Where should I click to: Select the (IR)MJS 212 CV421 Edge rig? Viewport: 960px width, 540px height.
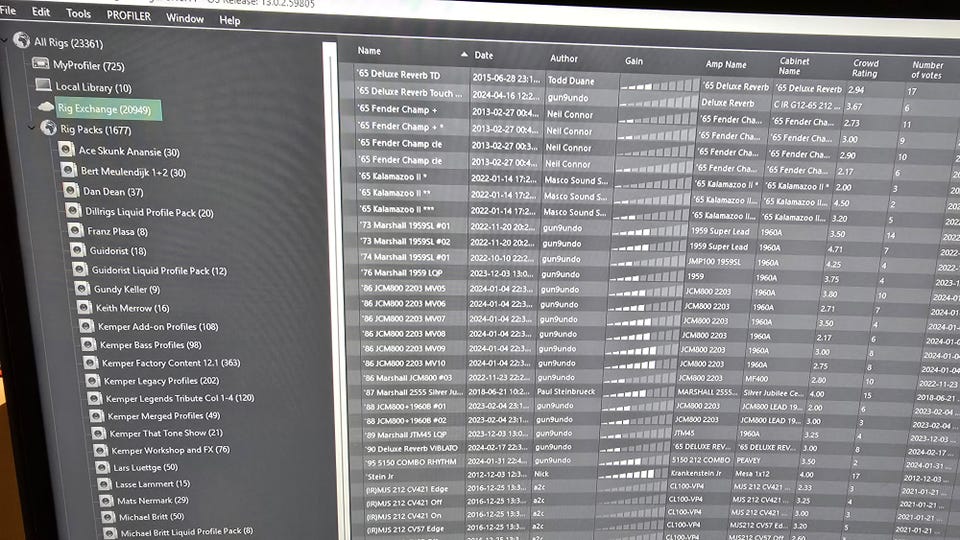point(407,489)
